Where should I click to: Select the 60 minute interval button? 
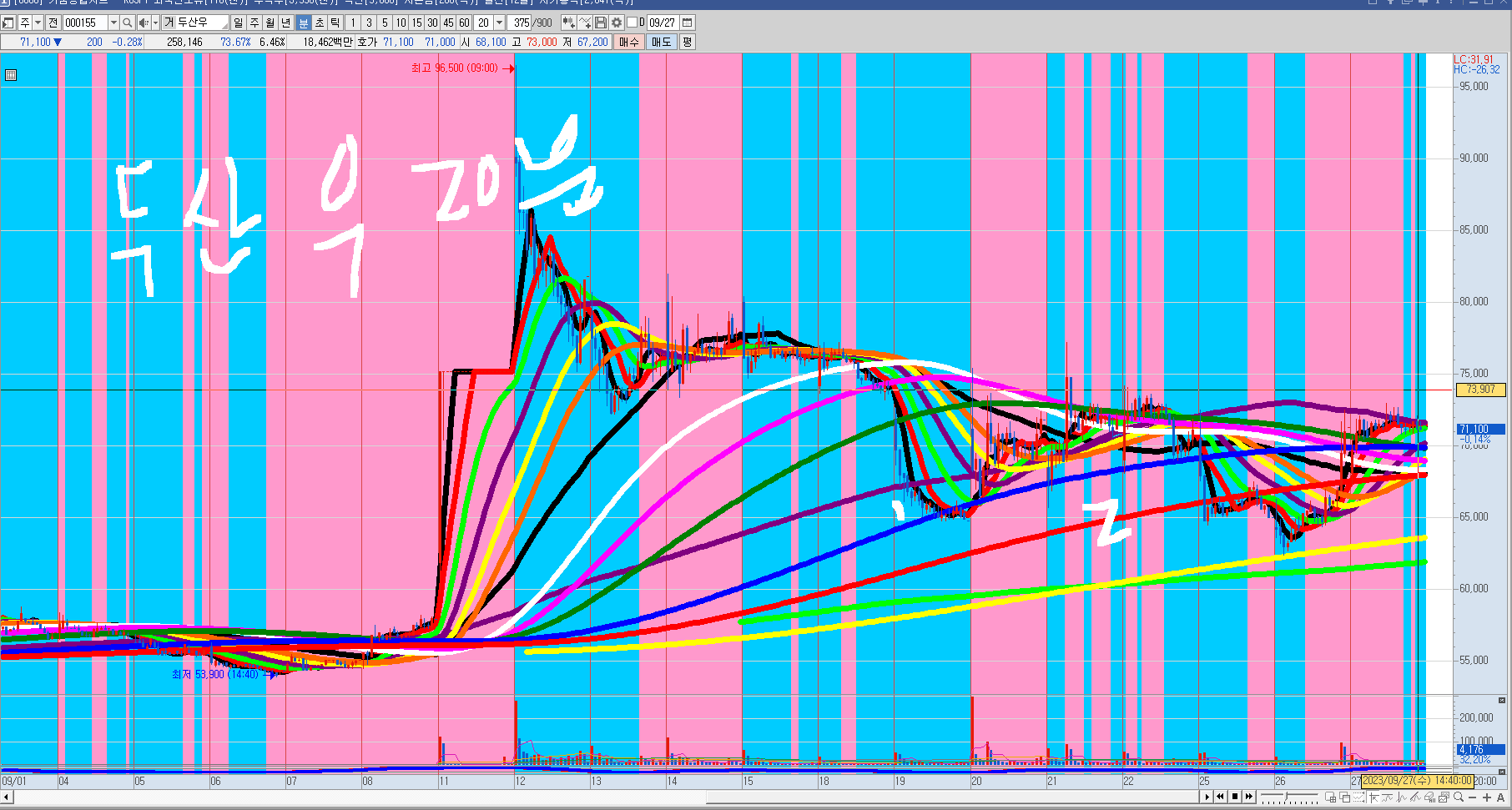[x=464, y=23]
